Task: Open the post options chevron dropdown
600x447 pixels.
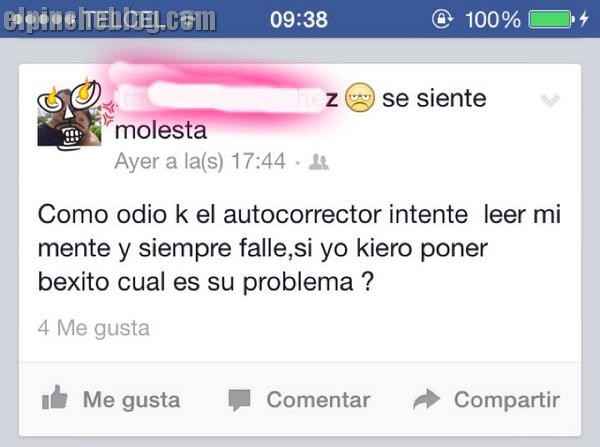Action: pyautogui.click(x=550, y=100)
